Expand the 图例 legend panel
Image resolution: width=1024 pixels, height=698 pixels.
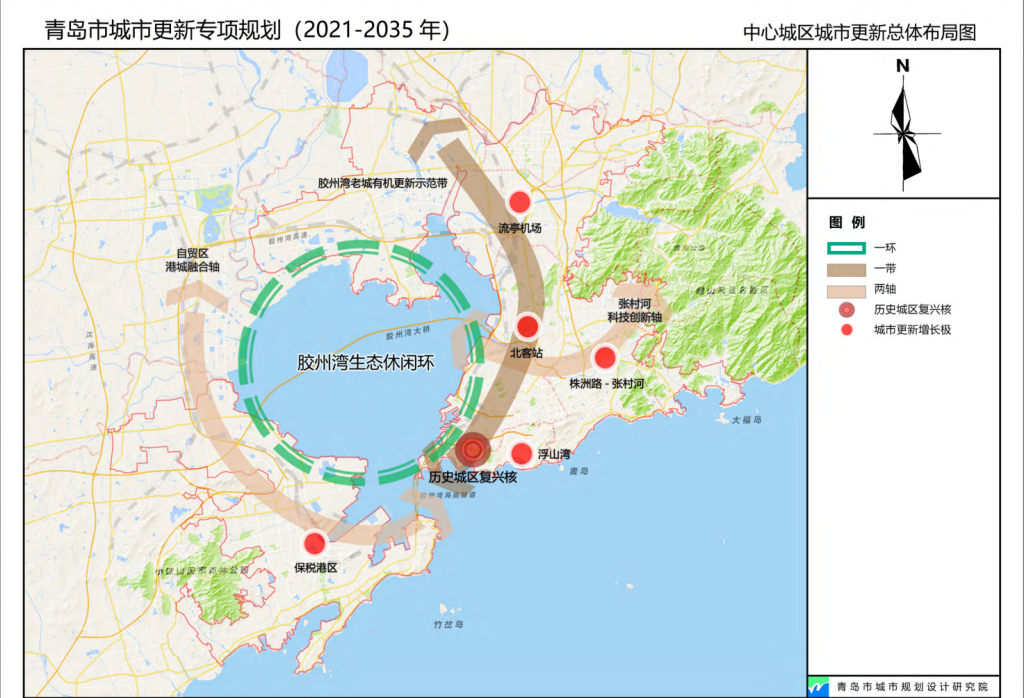847,222
